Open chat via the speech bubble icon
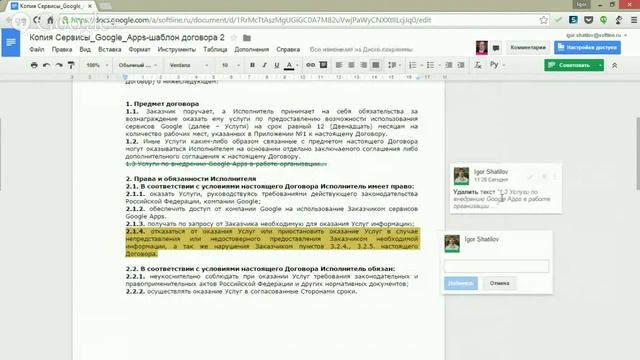 coord(496,48)
